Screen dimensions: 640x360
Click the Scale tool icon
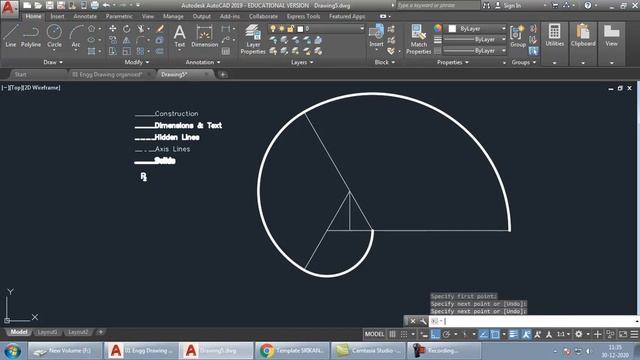(x=127, y=51)
